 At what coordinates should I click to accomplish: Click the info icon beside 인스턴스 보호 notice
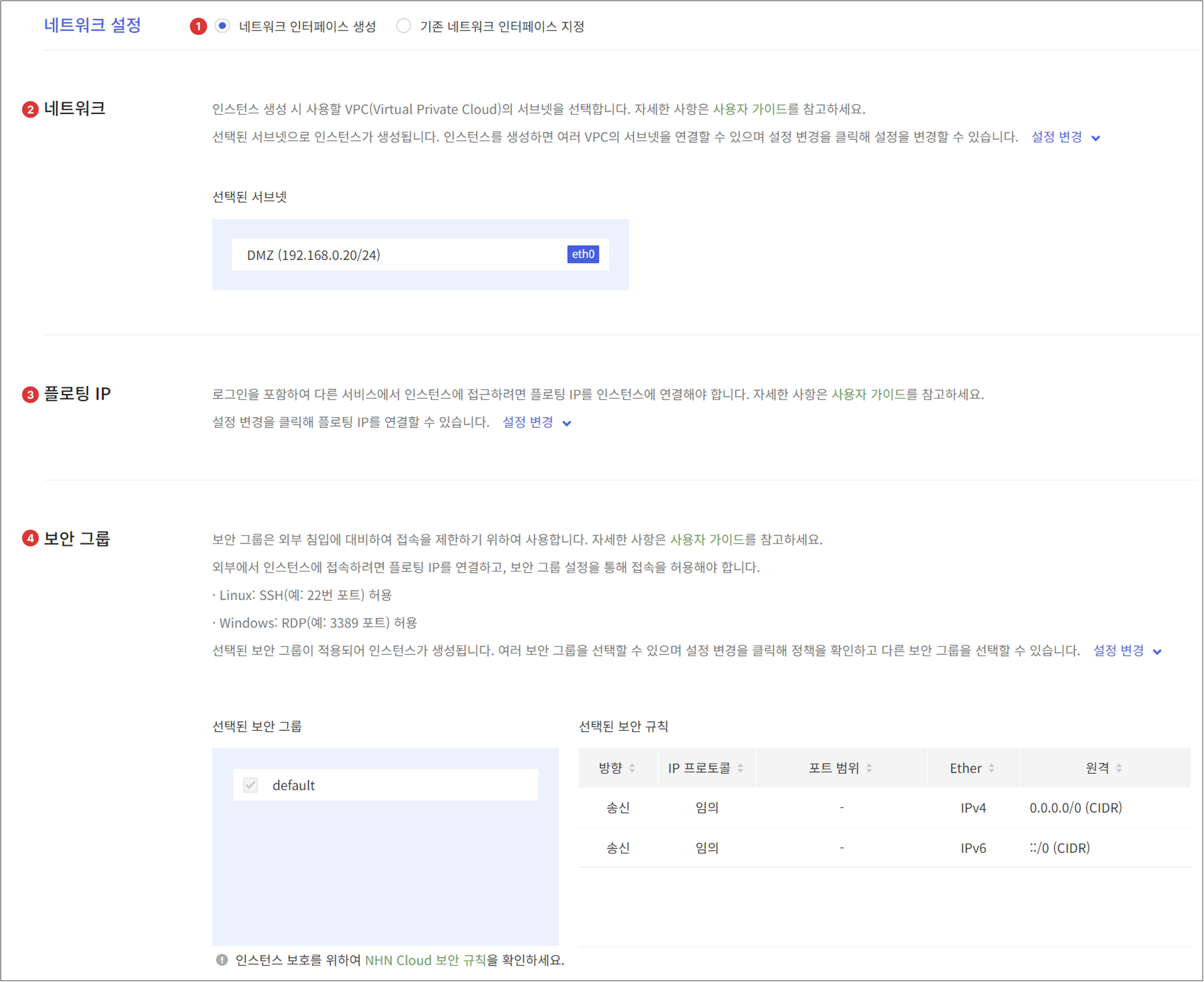221,960
